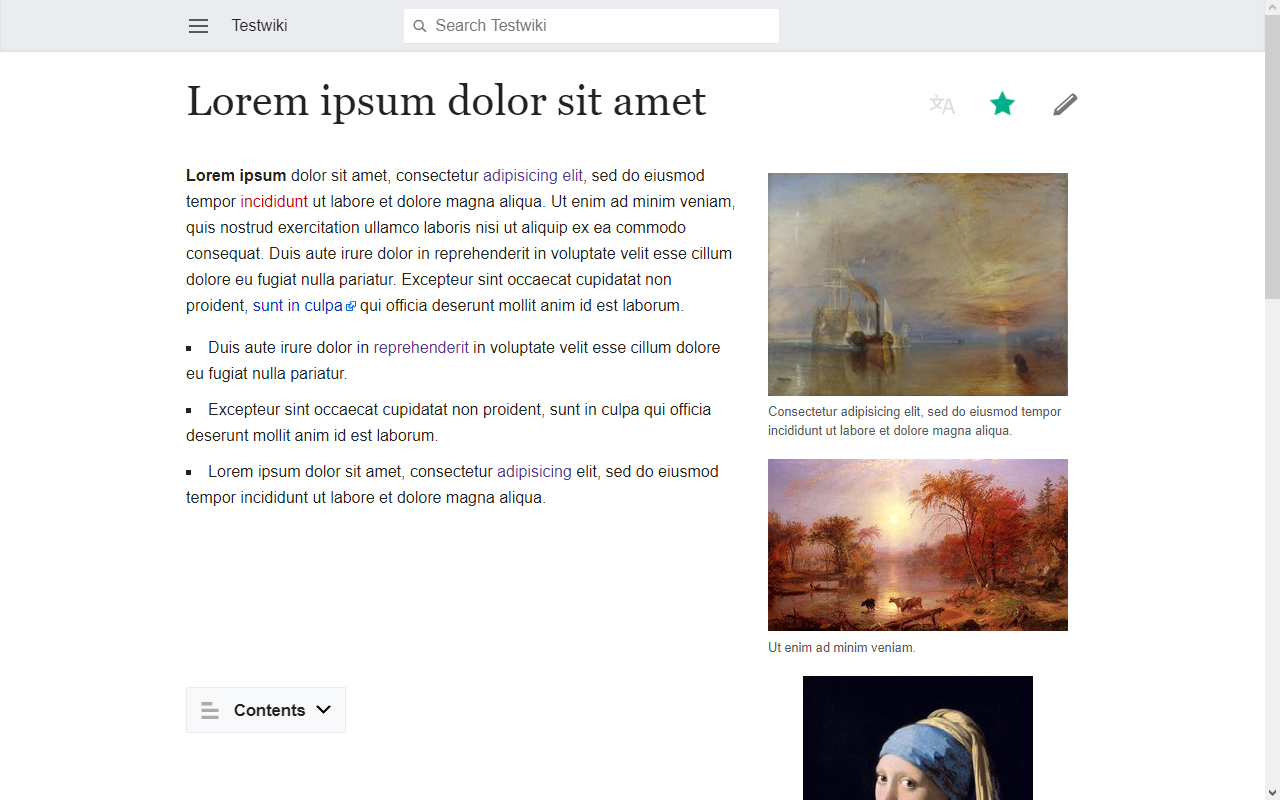This screenshot has height=800, width=1280.
Task: Open the hamburger main menu
Action: click(x=198, y=26)
